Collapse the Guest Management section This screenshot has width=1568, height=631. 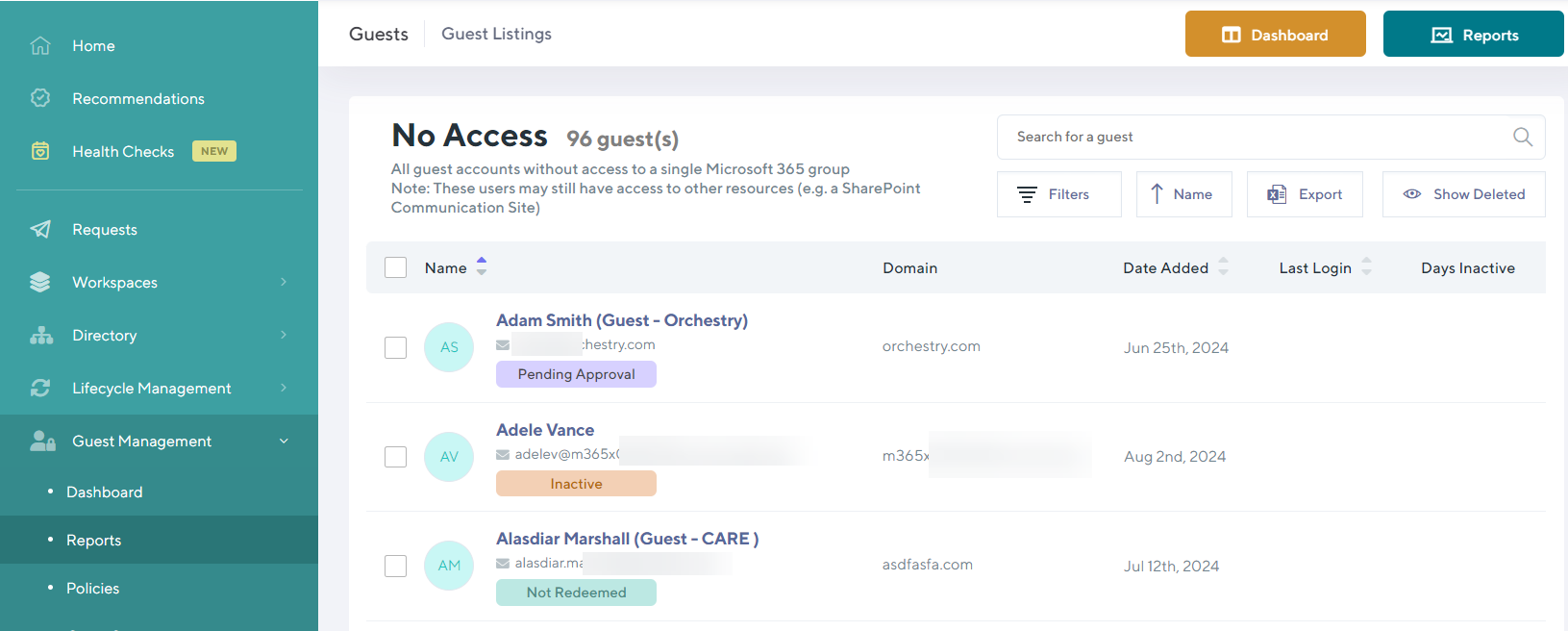[x=284, y=441]
